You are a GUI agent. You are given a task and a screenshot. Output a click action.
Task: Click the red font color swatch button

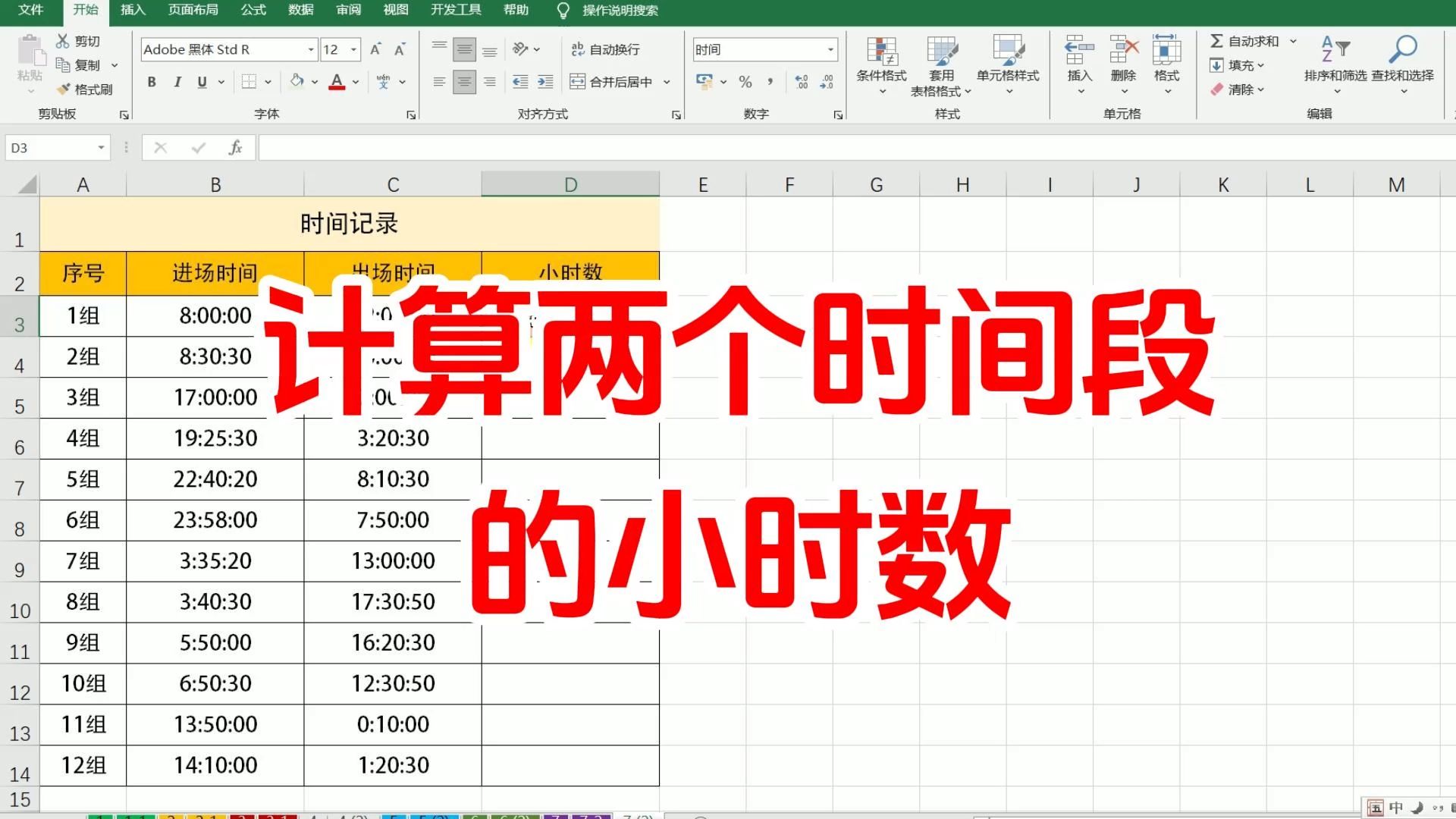tap(337, 82)
